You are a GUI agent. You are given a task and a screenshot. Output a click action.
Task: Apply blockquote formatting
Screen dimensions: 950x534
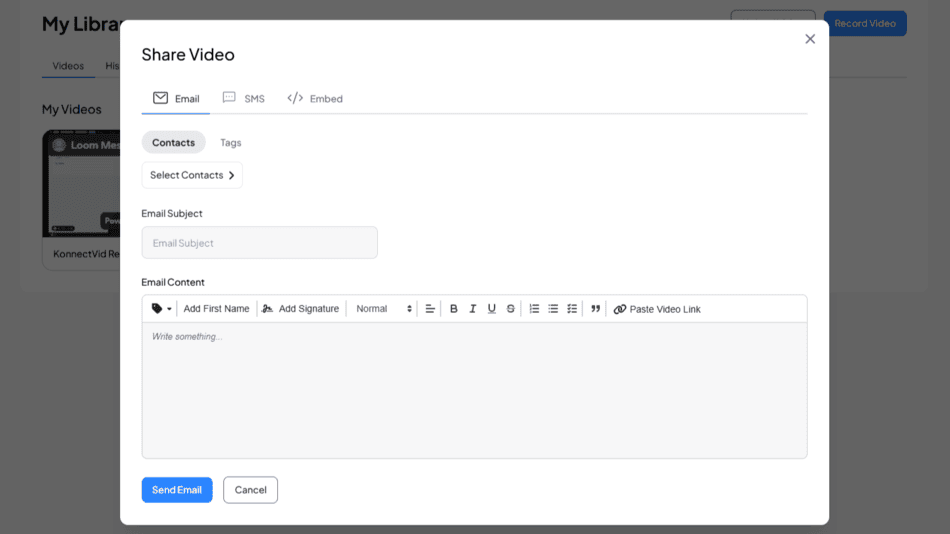coord(596,309)
